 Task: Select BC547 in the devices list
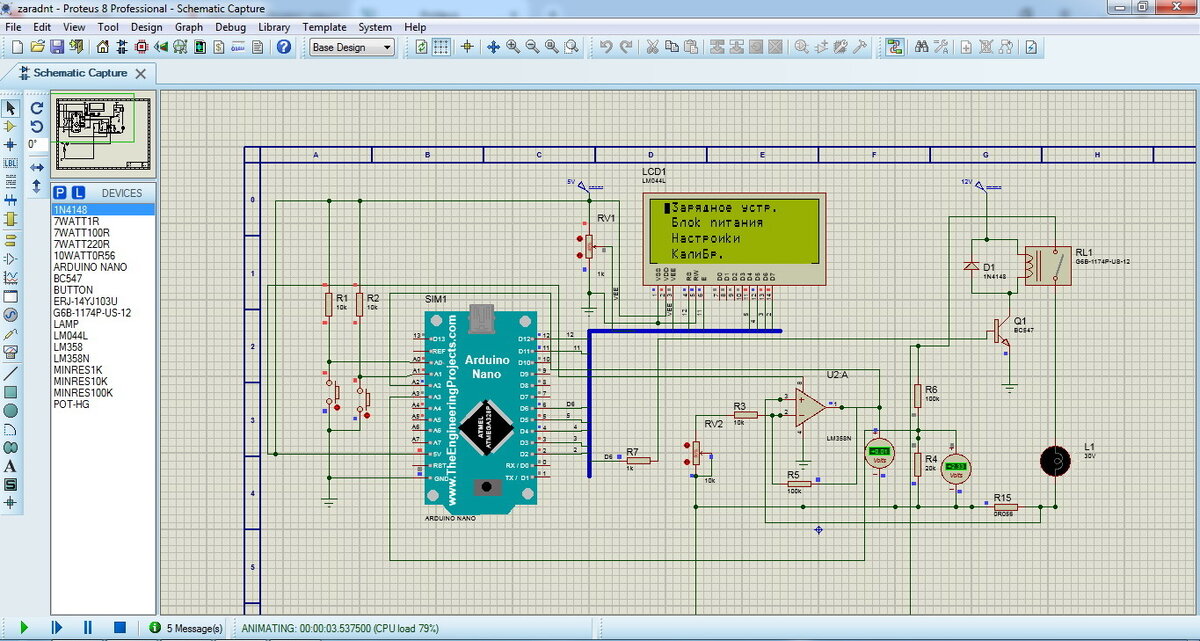[x=104, y=278]
